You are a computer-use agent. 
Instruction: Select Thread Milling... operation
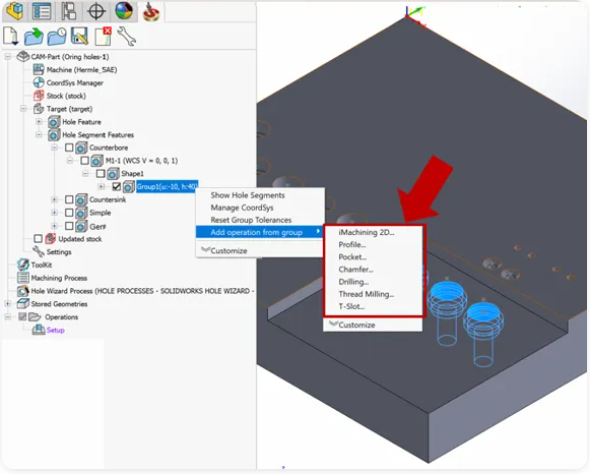click(x=366, y=294)
